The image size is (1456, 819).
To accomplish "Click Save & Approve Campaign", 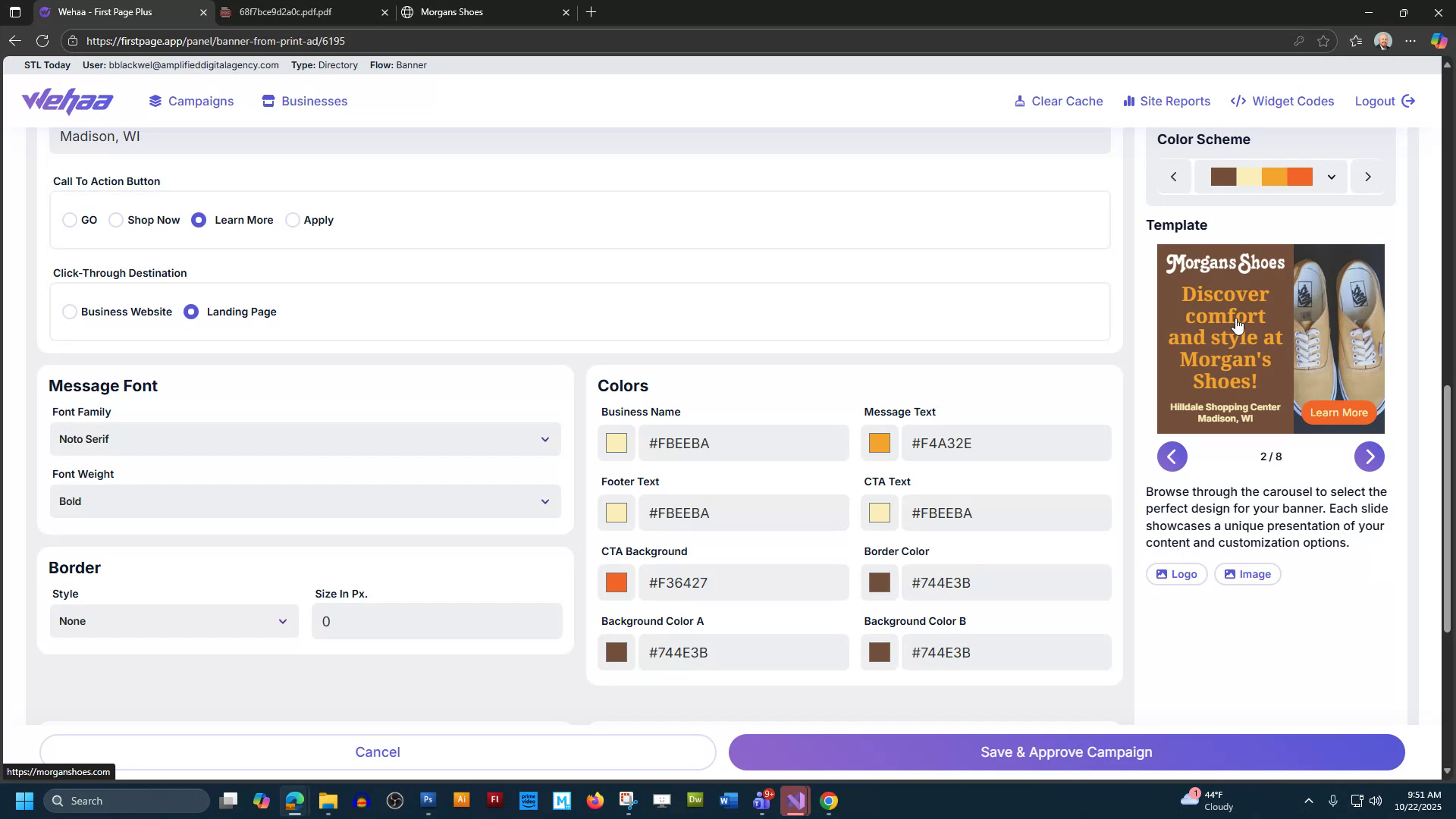I will [x=1065, y=752].
